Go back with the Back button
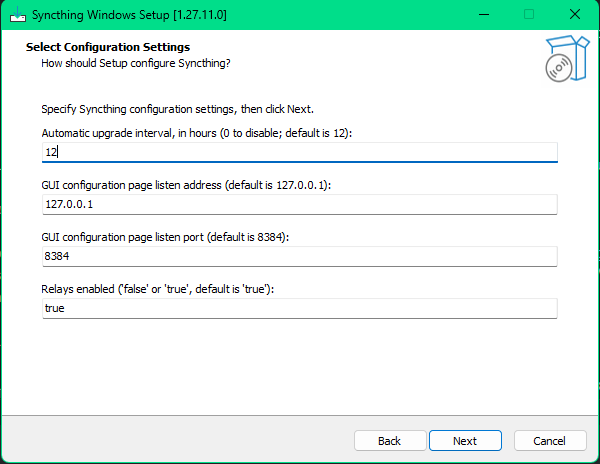The image size is (600, 464). (390, 441)
